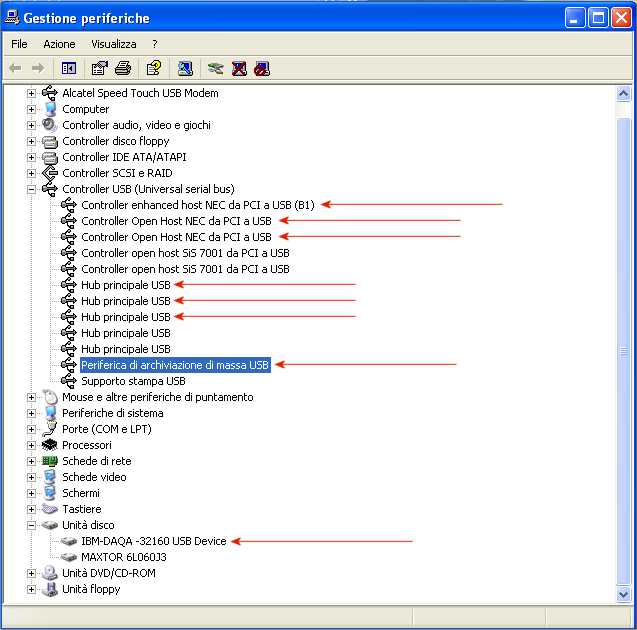
Task: Expand Controller audio, video e giochi
Action: point(31,125)
